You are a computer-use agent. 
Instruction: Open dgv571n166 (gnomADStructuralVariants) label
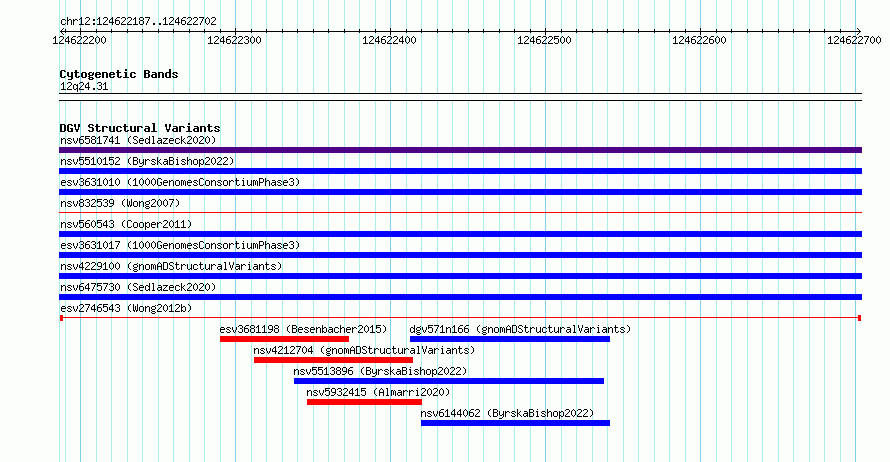[x=520, y=329]
